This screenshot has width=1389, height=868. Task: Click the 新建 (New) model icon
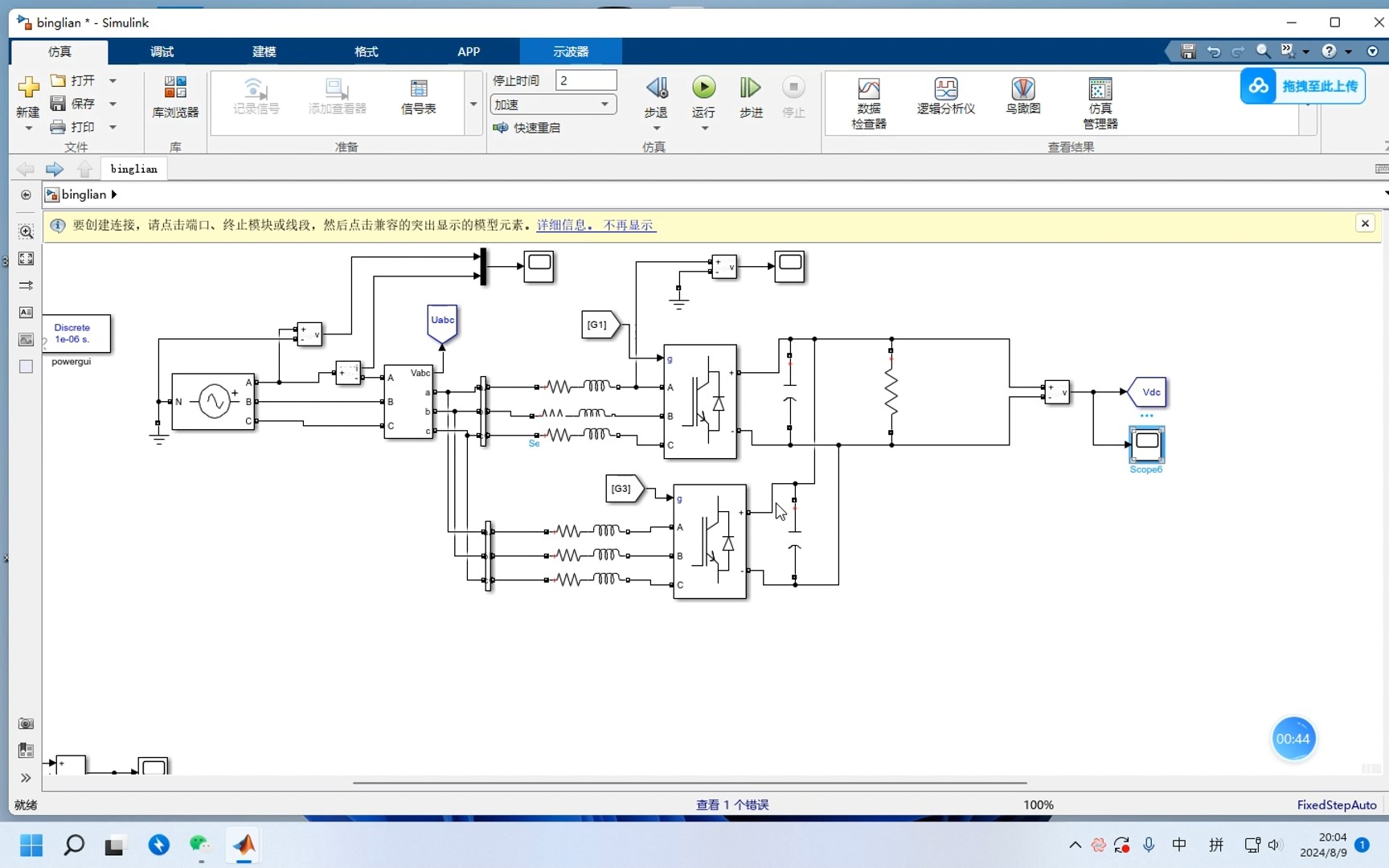click(28, 87)
